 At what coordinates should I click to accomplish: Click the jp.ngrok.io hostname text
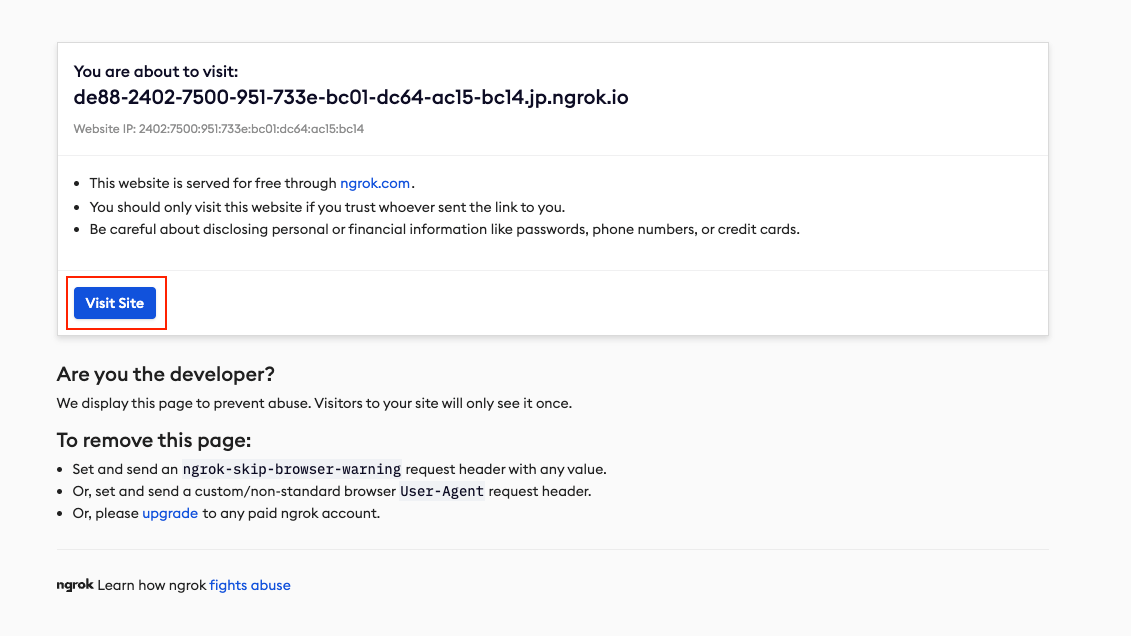350,98
